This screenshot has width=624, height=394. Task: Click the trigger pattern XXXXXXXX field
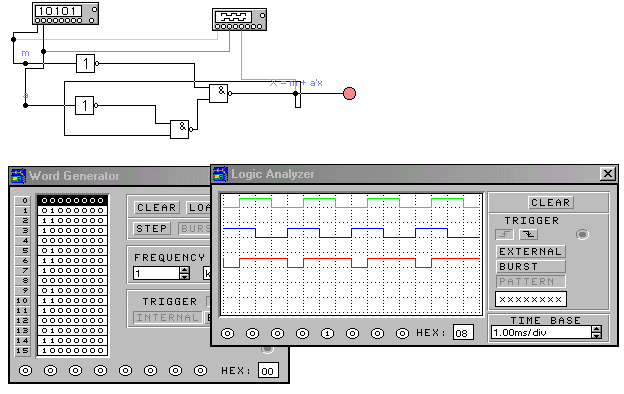(530, 299)
